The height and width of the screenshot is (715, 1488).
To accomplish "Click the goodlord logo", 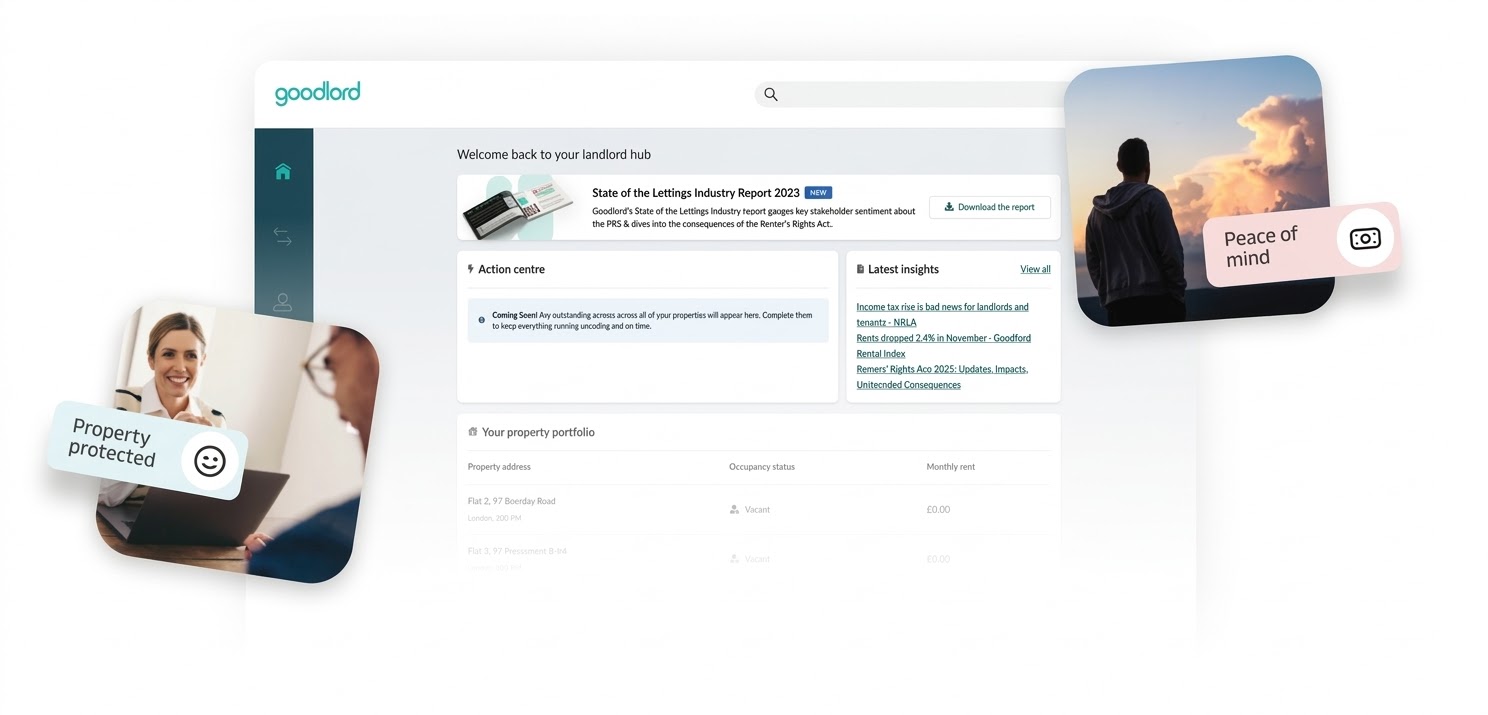I will (317, 92).
